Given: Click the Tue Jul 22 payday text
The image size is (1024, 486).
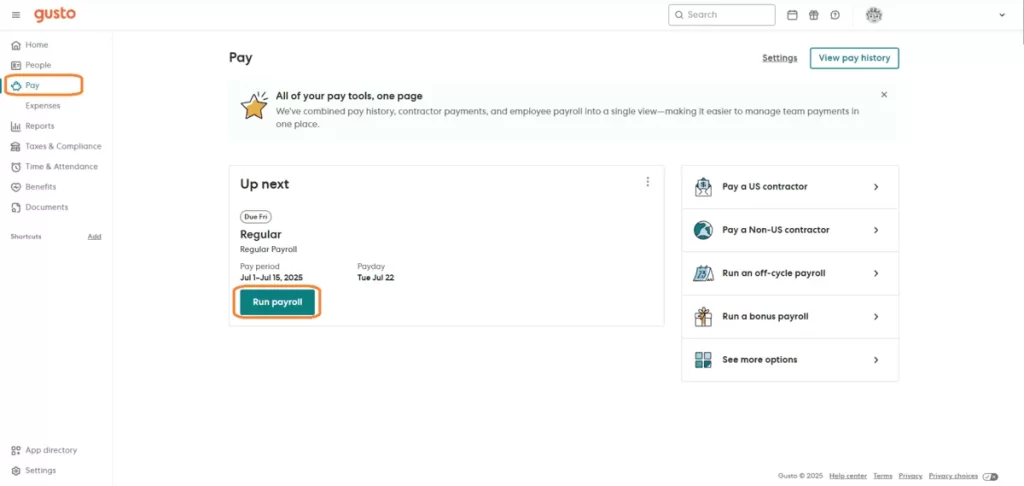Looking at the screenshot, I should pyautogui.click(x=376, y=278).
